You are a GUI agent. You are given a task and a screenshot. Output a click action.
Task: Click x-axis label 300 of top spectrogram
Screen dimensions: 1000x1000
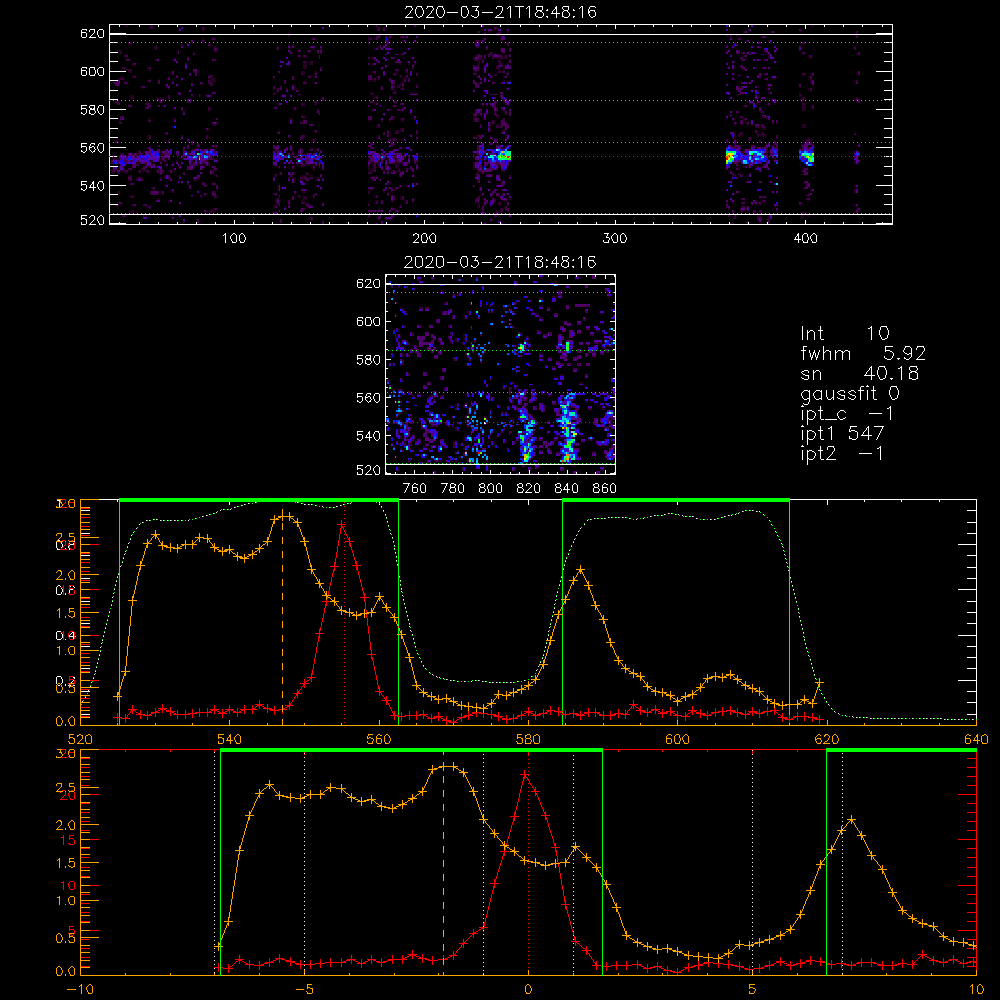pos(615,239)
